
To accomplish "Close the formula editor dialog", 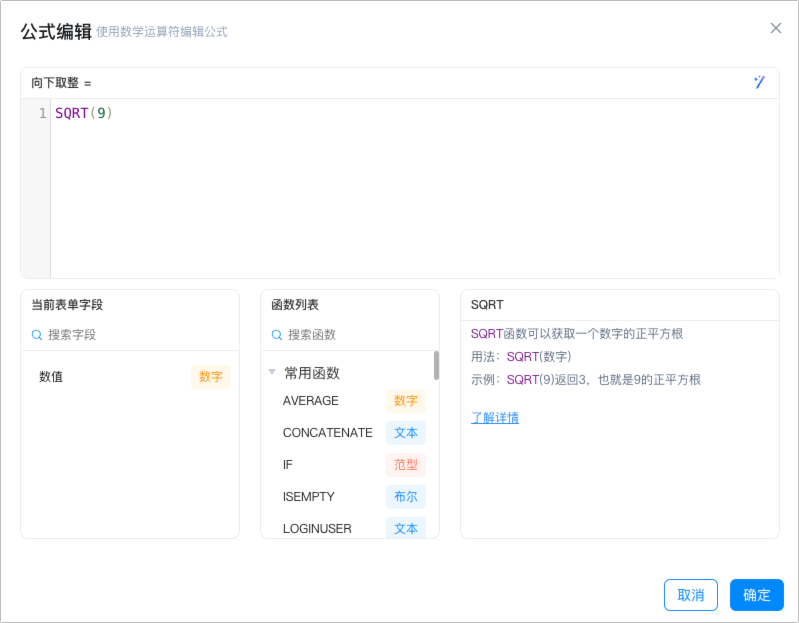I will click(776, 28).
